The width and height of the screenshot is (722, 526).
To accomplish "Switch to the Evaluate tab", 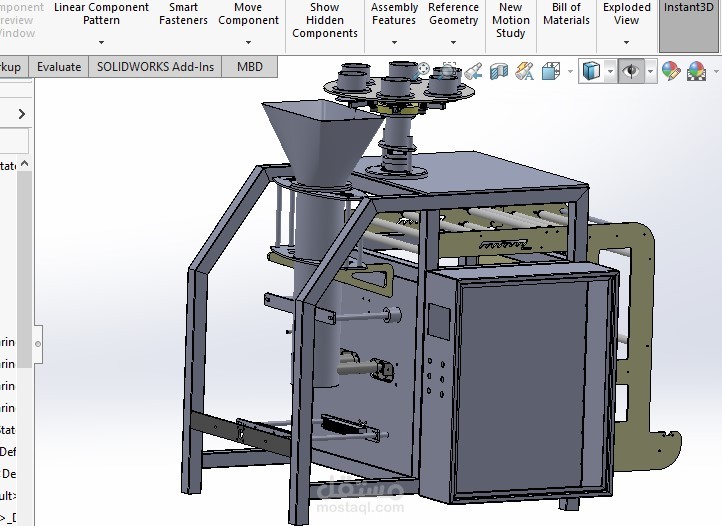I will tap(59, 67).
